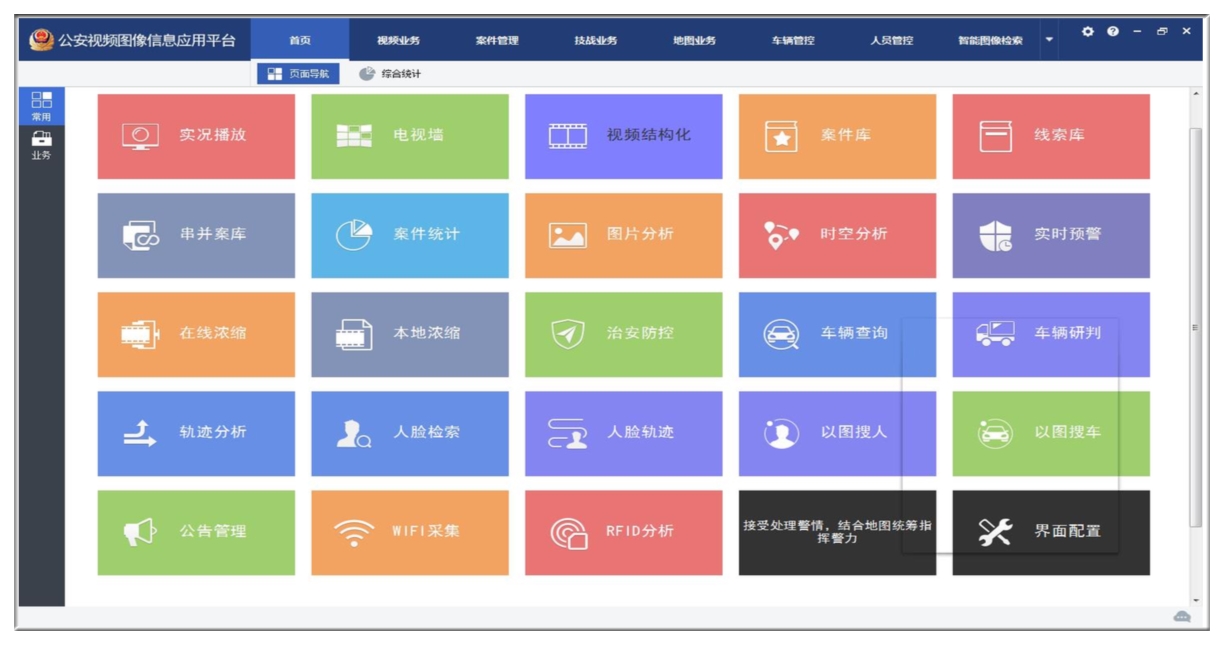Click the help question mark icon
The width and height of the screenshot is (1224, 645).
(1113, 32)
